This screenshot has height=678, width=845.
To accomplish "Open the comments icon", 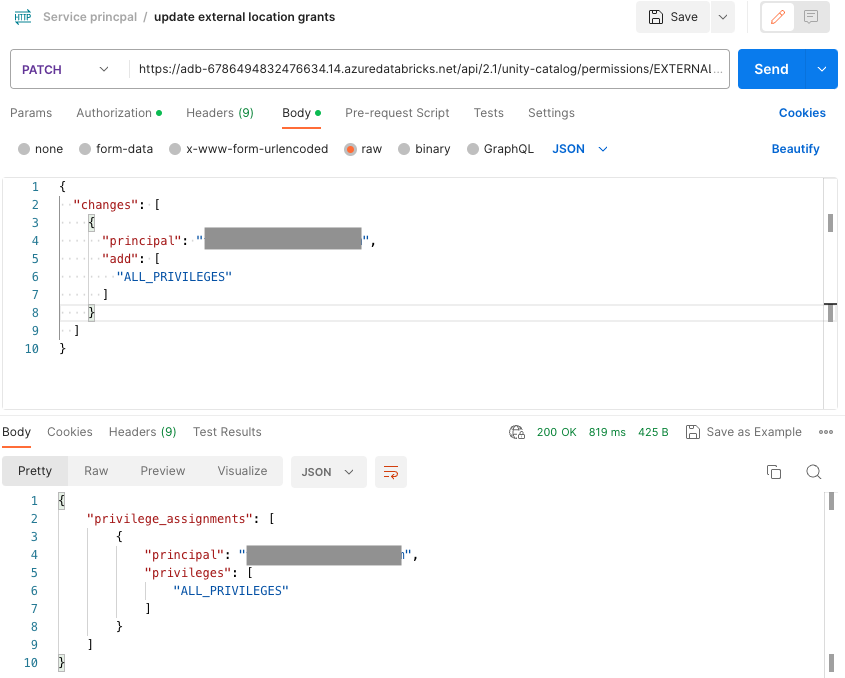I will (x=811, y=17).
